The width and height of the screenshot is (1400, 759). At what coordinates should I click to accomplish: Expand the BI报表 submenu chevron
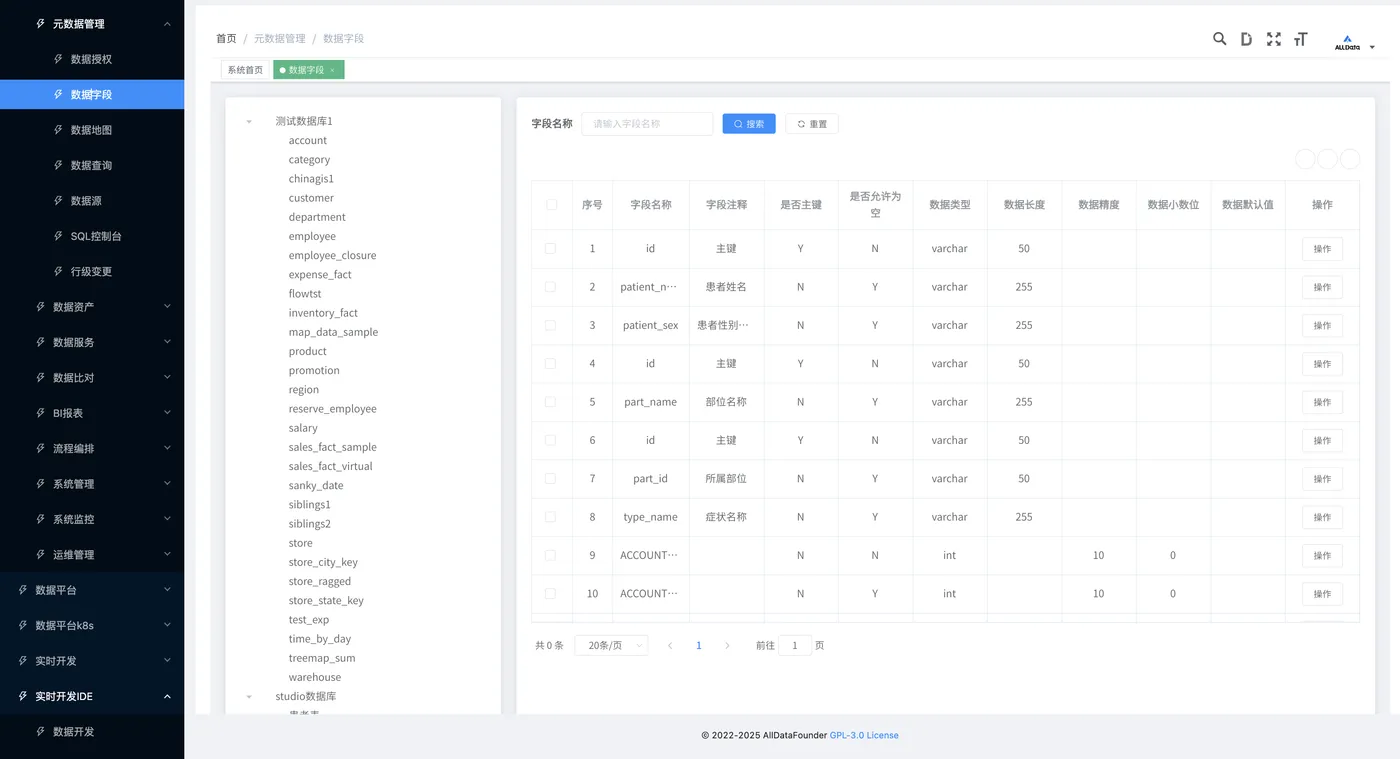point(167,413)
